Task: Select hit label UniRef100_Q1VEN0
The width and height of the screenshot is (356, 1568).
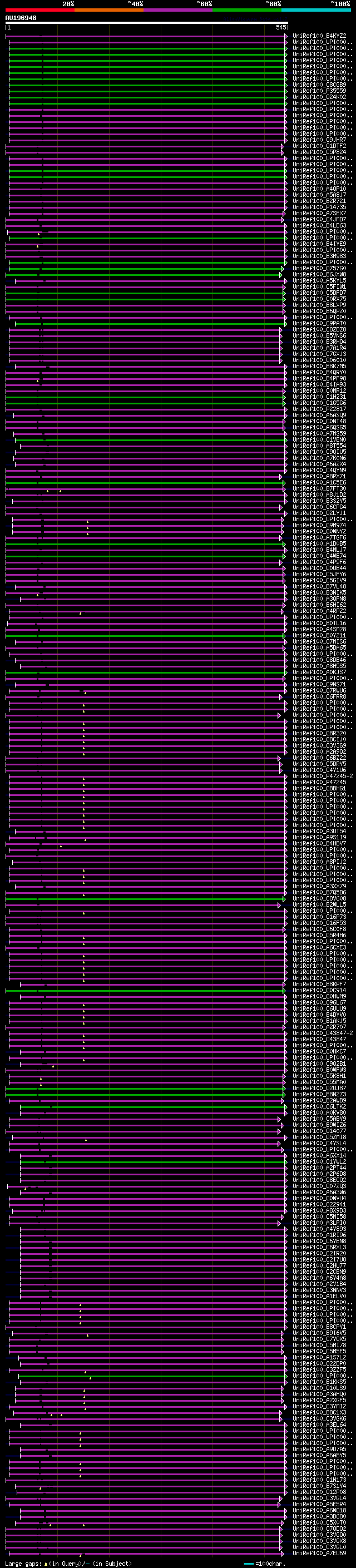Action: pyautogui.click(x=319, y=439)
